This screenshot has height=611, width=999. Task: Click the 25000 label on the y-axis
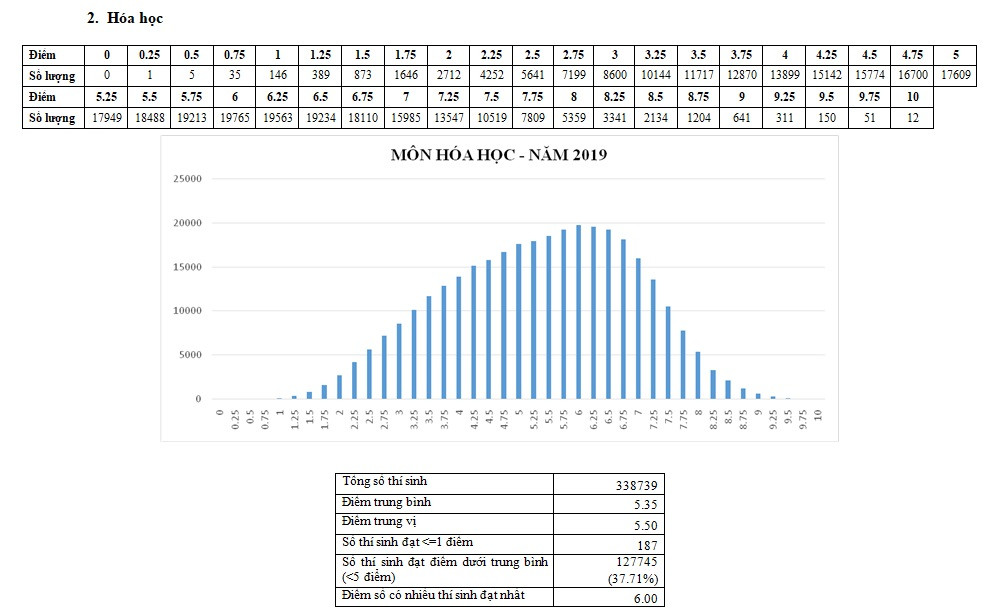(x=188, y=179)
